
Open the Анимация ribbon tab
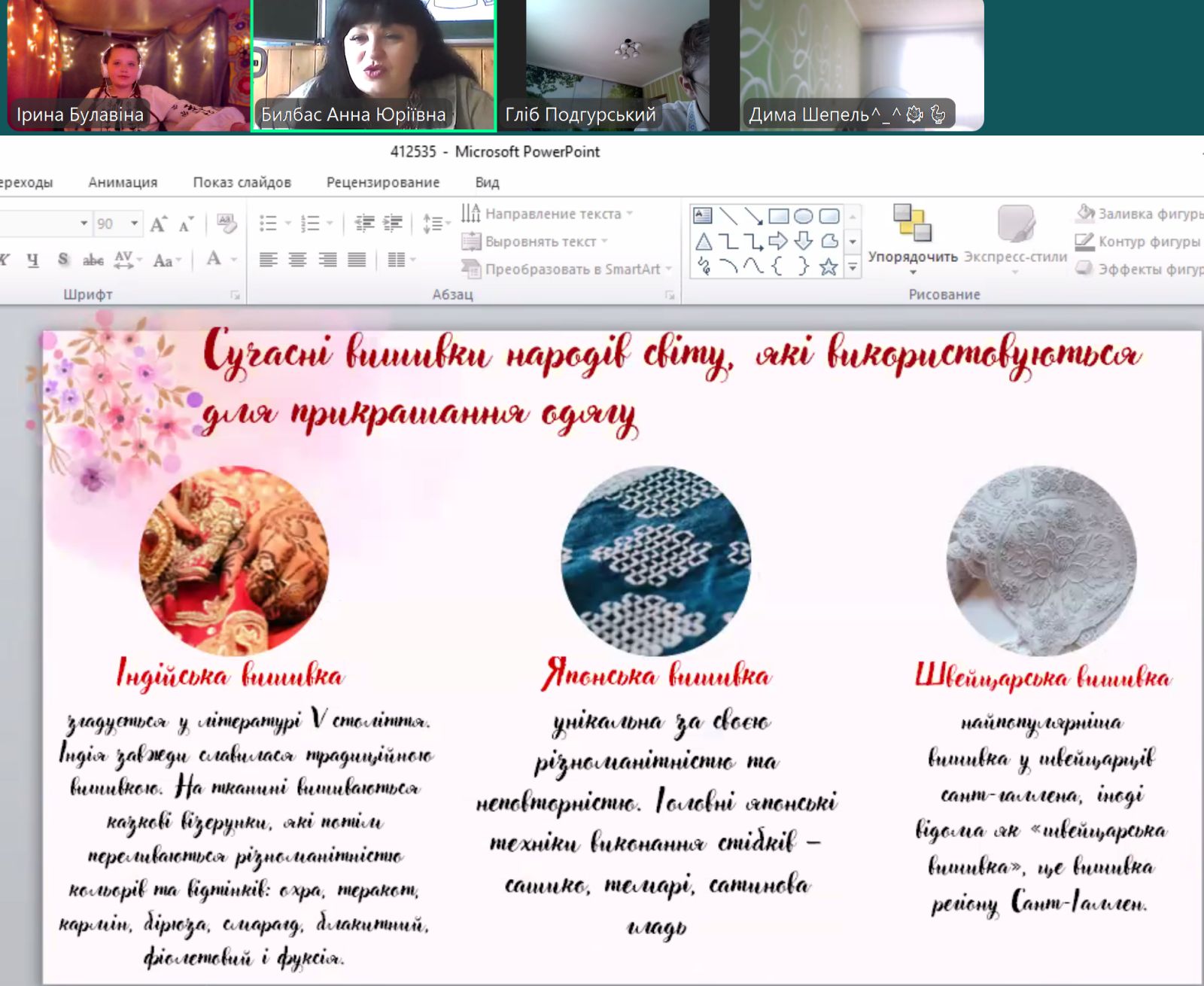[x=123, y=182]
